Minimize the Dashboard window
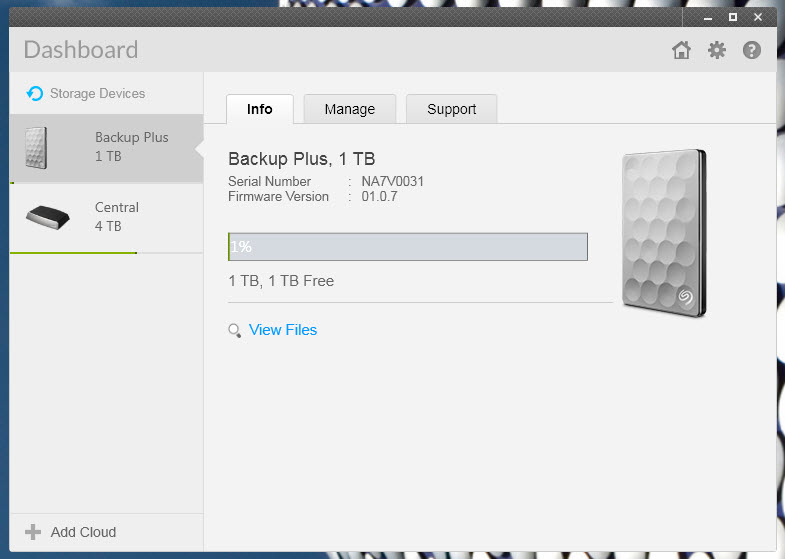785x559 pixels. 707,18
